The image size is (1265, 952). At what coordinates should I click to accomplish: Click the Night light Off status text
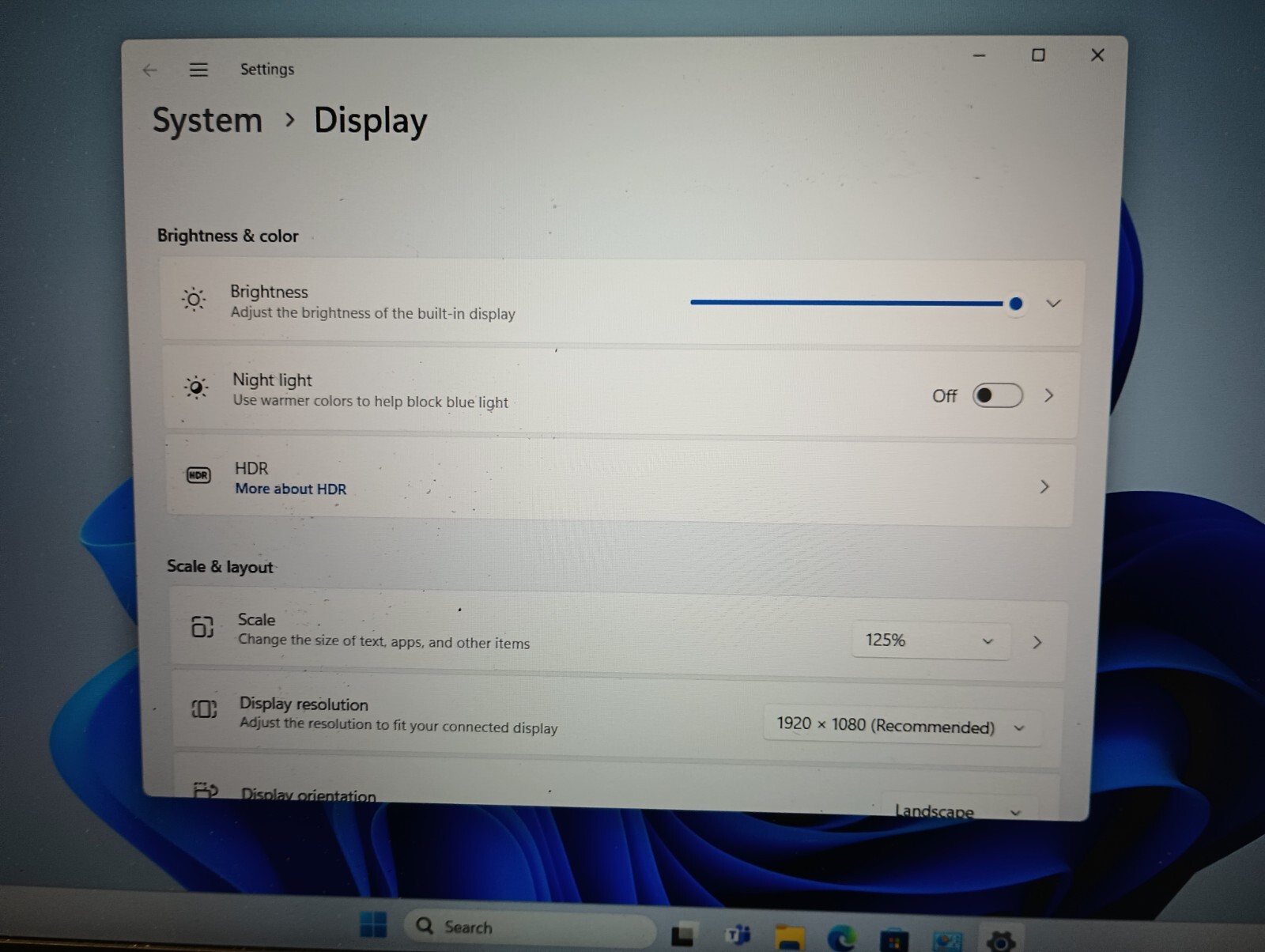click(x=944, y=395)
